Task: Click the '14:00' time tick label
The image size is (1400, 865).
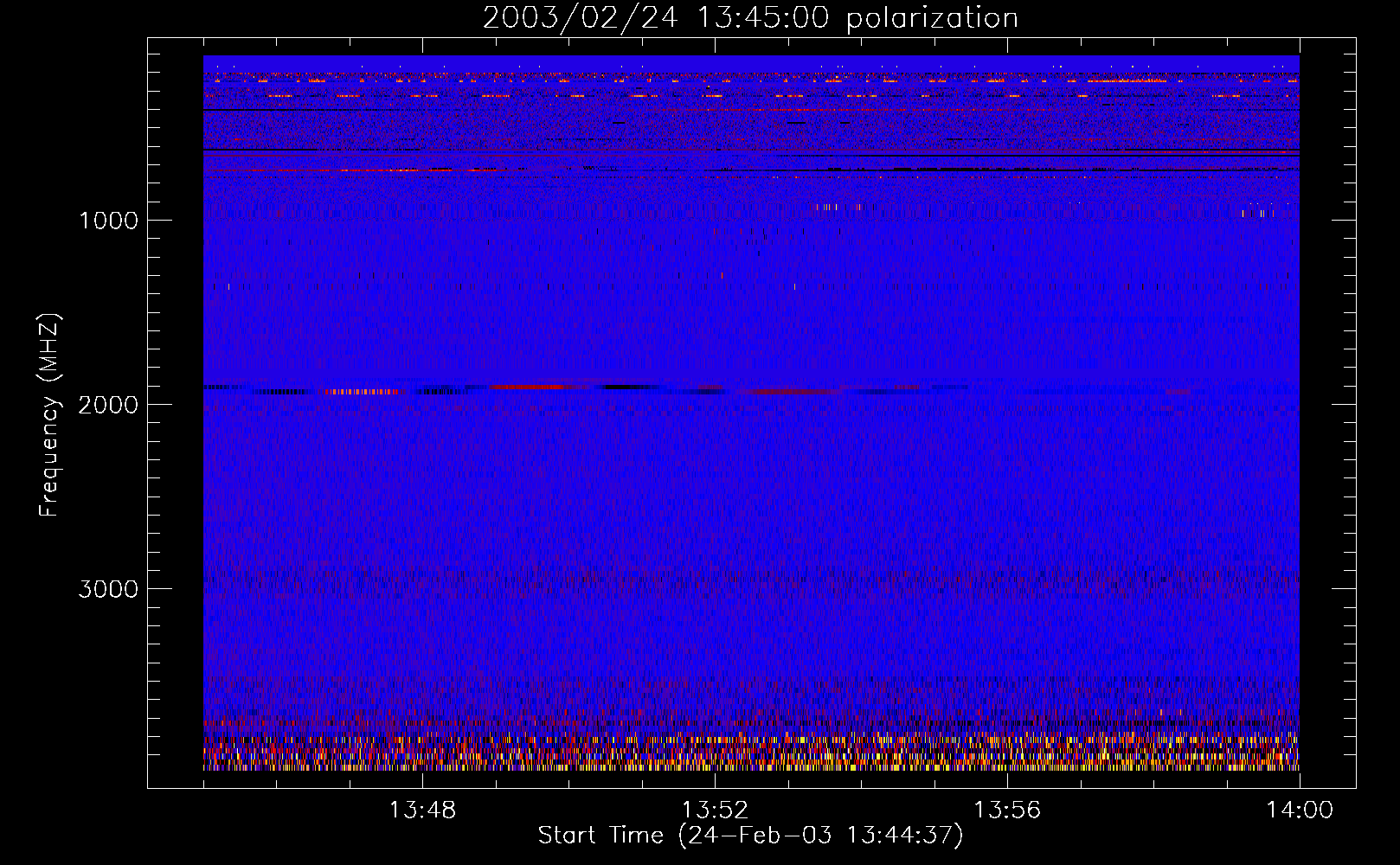Action: point(1300,811)
